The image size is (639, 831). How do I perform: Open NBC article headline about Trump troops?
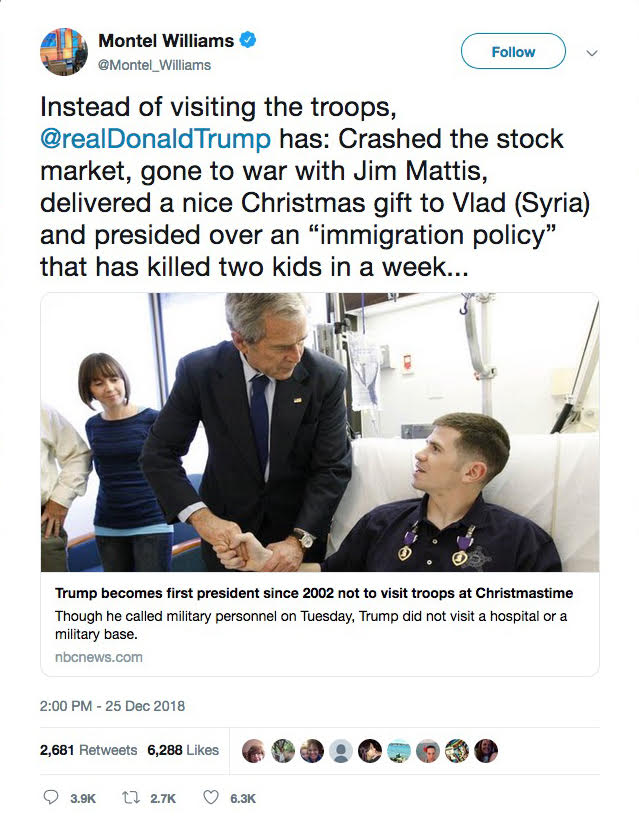[314, 593]
